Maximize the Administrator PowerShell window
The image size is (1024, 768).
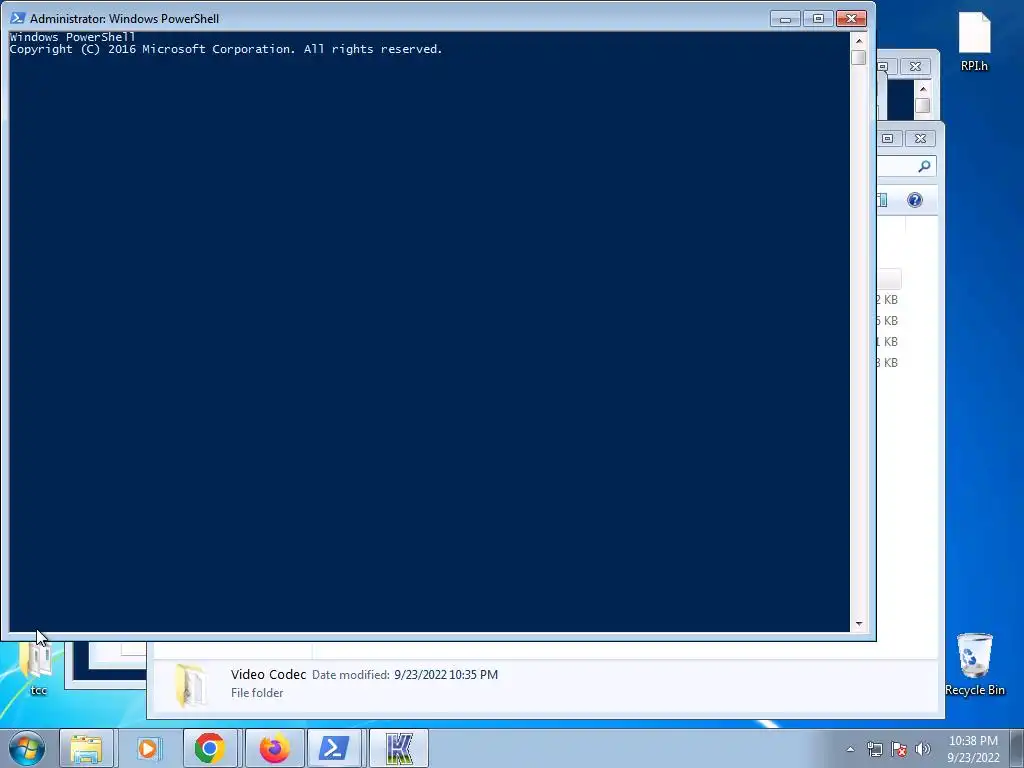(x=818, y=18)
